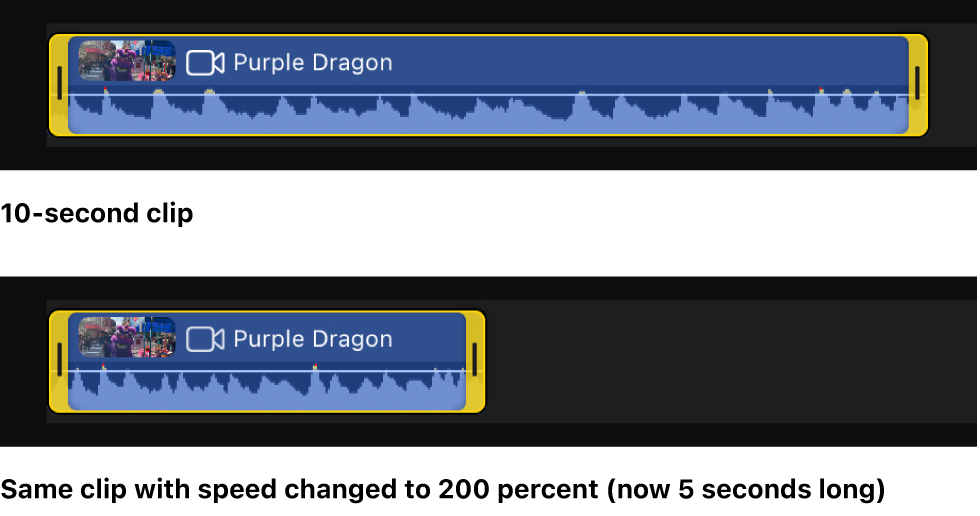Click the "Purple Dragon" name on the shorter clip
The width and height of the screenshot is (980, 516).
pos(312,339)
